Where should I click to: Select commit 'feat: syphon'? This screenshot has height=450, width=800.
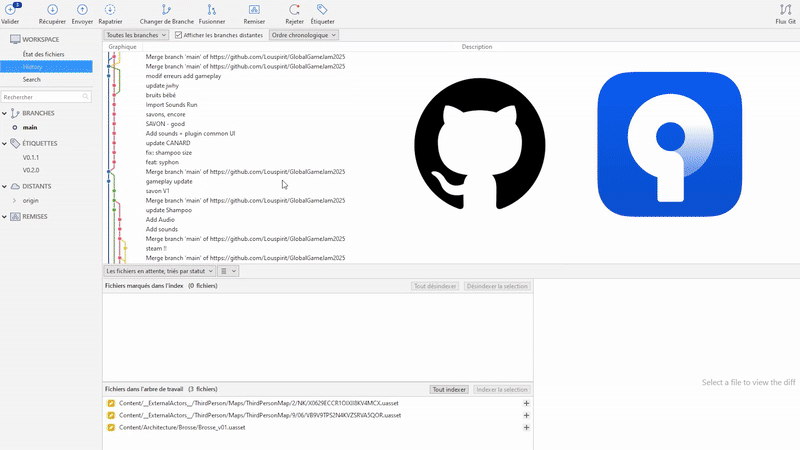[x=162, y=162]
